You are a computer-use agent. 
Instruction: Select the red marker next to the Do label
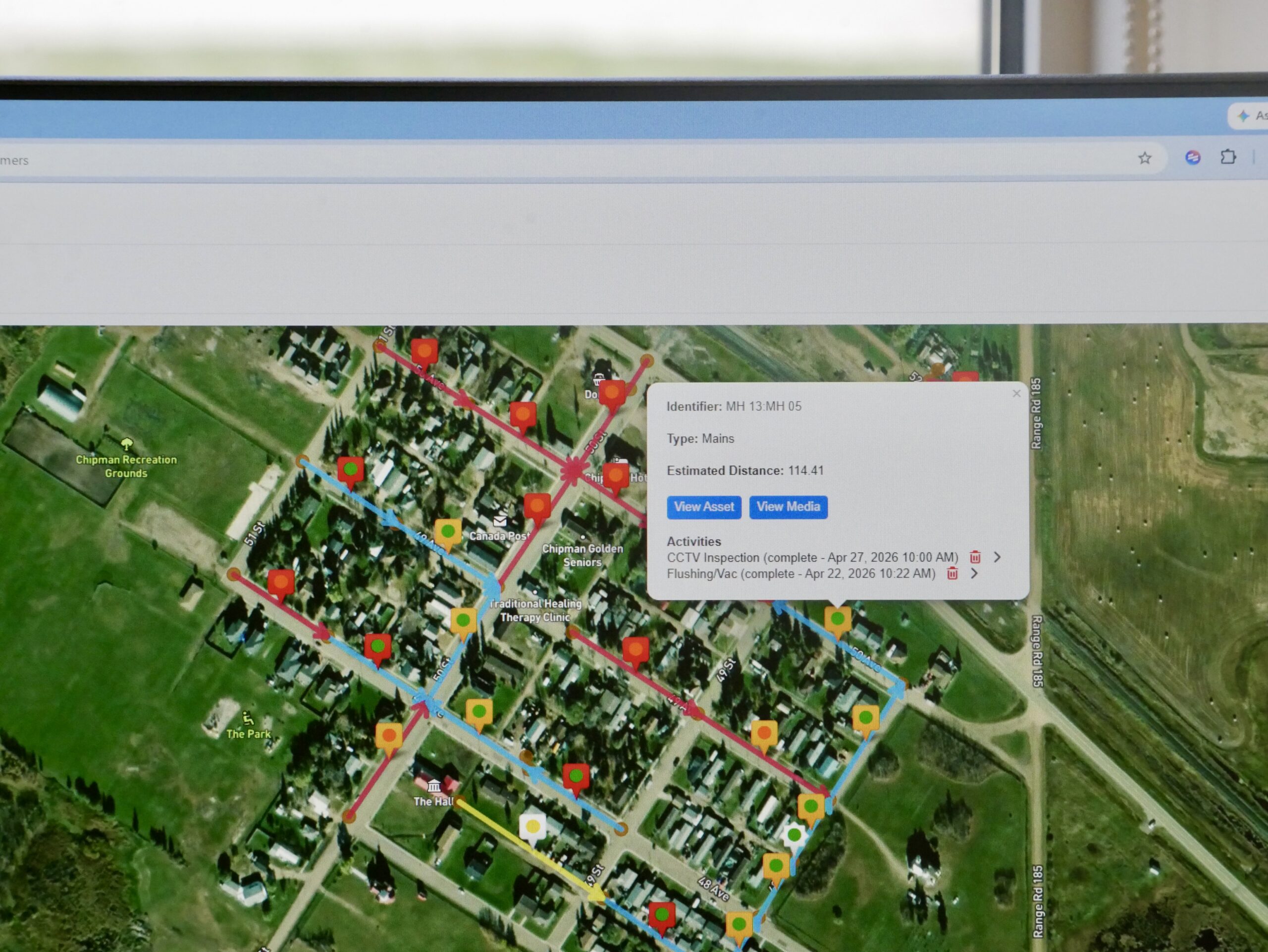(612, 395)
